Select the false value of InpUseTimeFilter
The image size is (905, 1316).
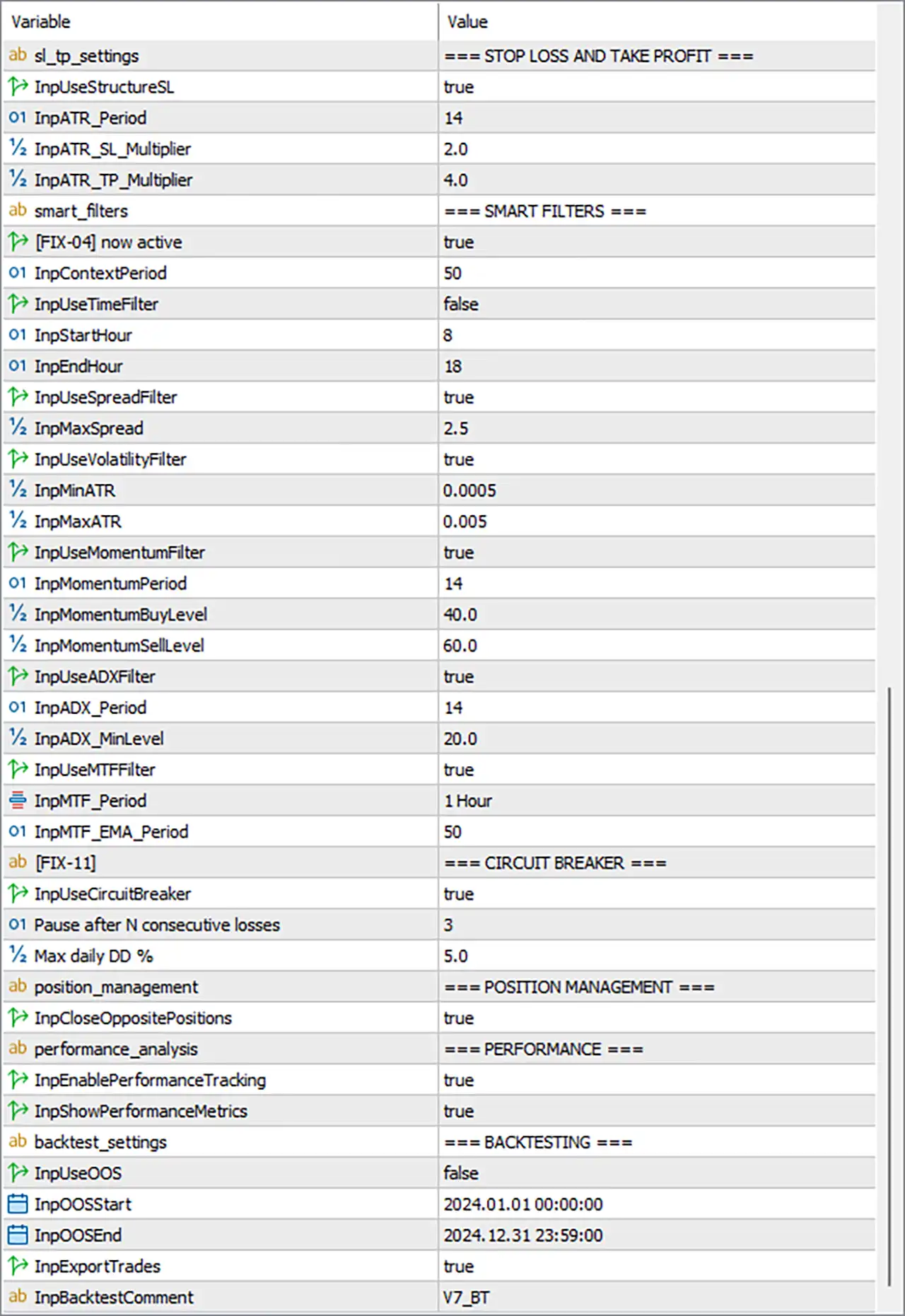pyautogui.click(x=461, y=304)
